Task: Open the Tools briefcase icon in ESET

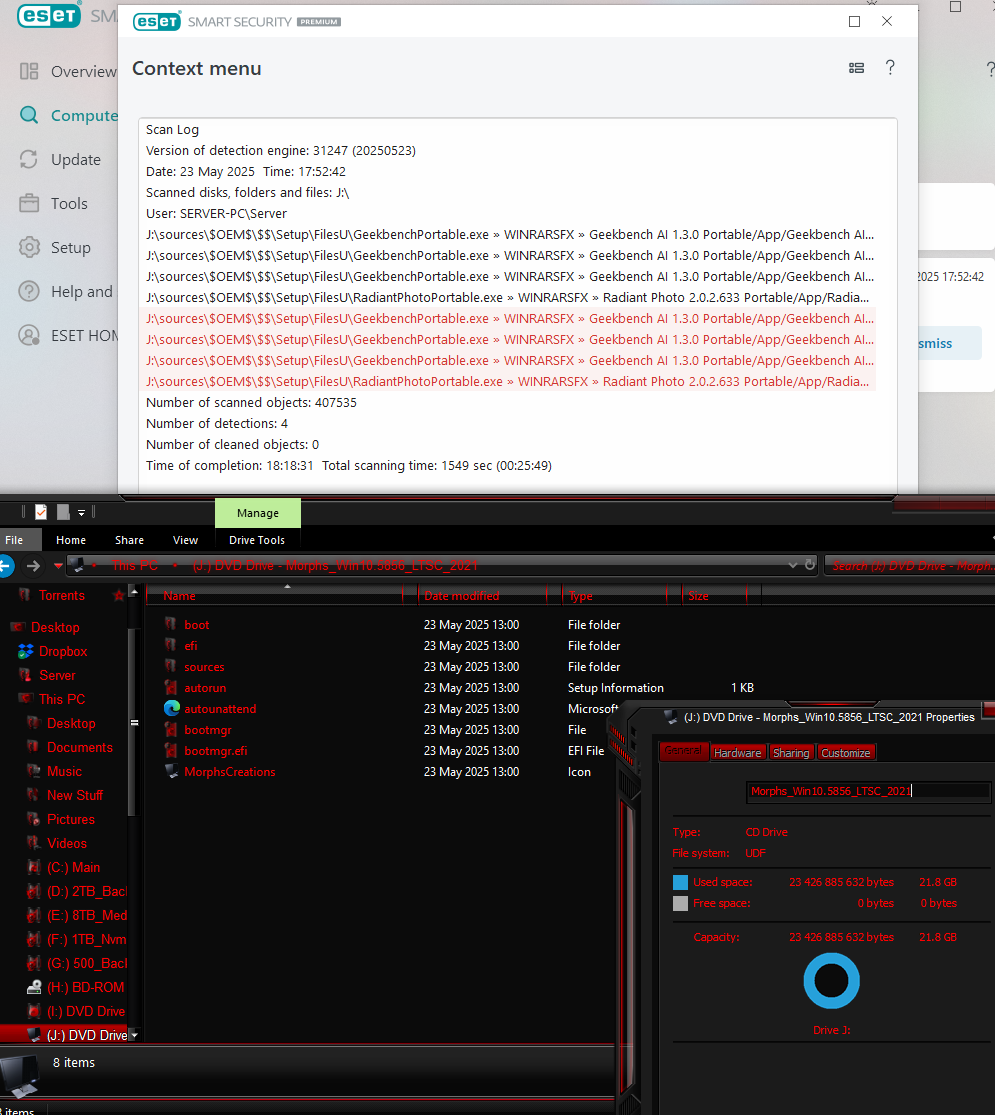Action: pyautogui.click(x=29, y=203)
